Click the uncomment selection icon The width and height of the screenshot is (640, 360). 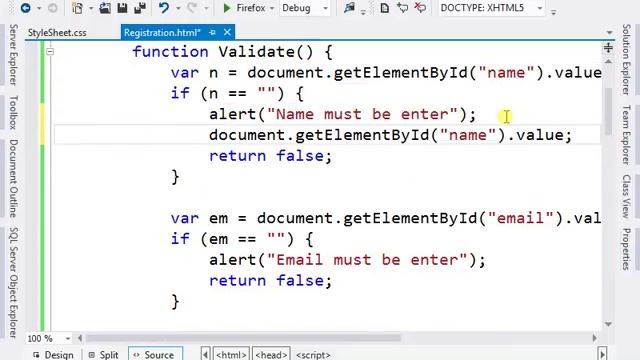420,8
